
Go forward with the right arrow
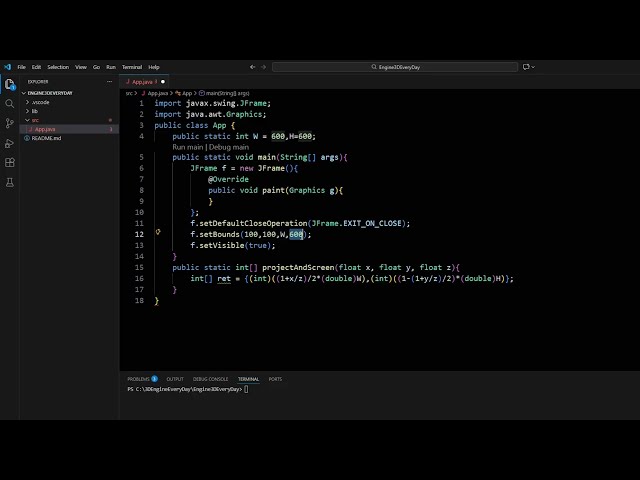(x=263, y=67)
